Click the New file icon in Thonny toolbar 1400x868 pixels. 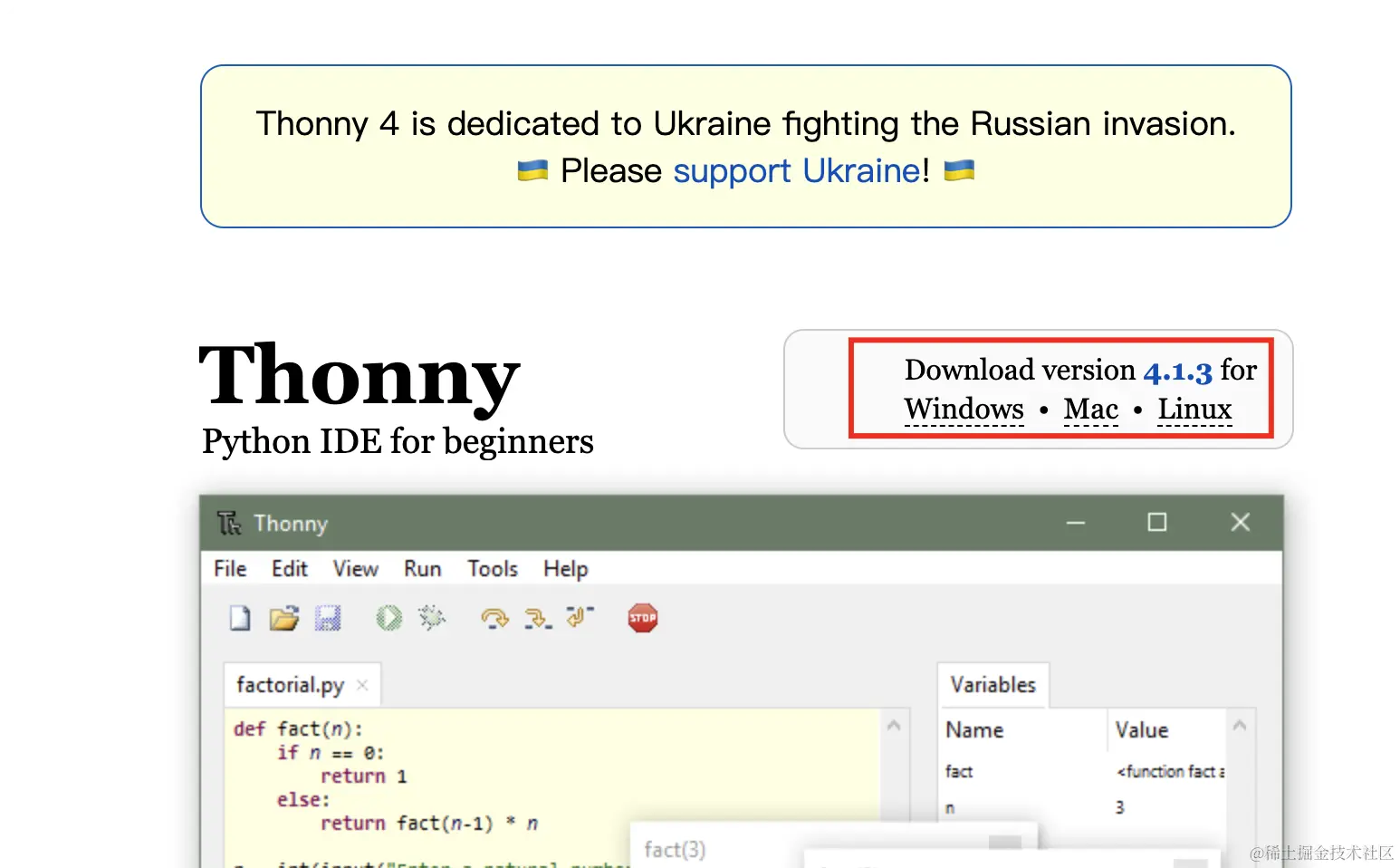tap(240, 618)
